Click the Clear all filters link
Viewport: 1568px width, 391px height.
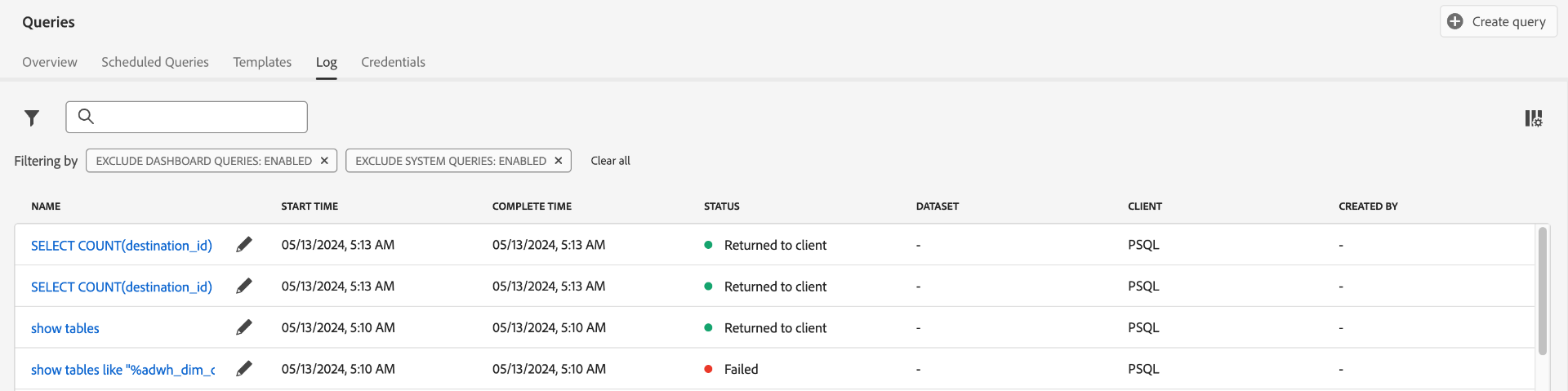[610, 161]
